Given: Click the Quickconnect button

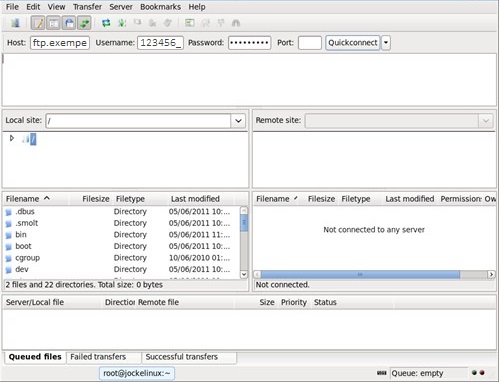Looking at the screenshot, I should point(353,43).
